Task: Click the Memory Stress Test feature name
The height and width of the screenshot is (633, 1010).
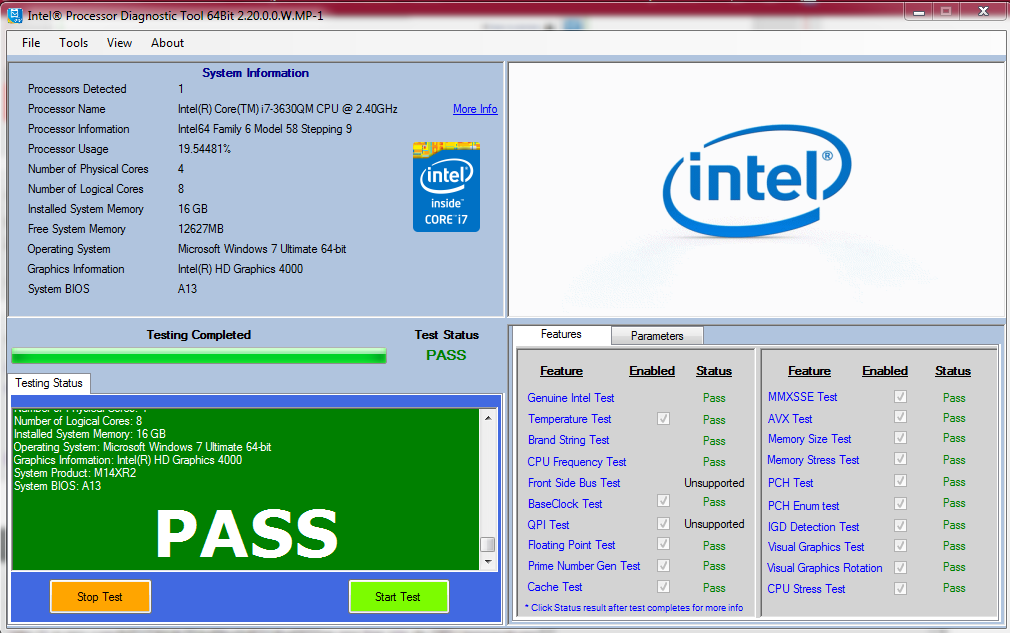Action: 813,460
